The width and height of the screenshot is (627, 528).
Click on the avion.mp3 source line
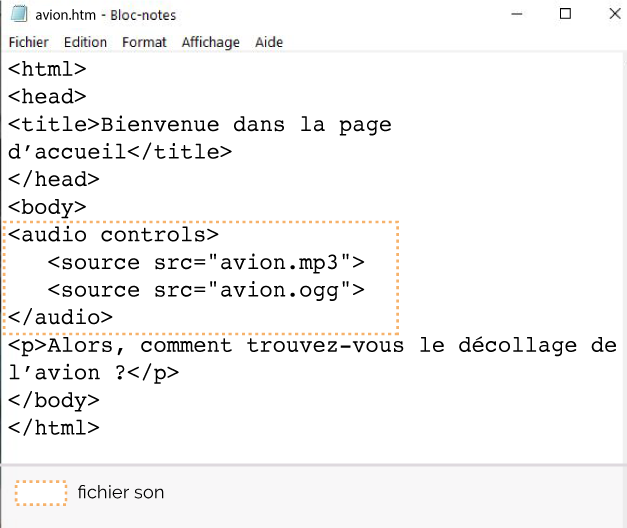coord(206,263)
